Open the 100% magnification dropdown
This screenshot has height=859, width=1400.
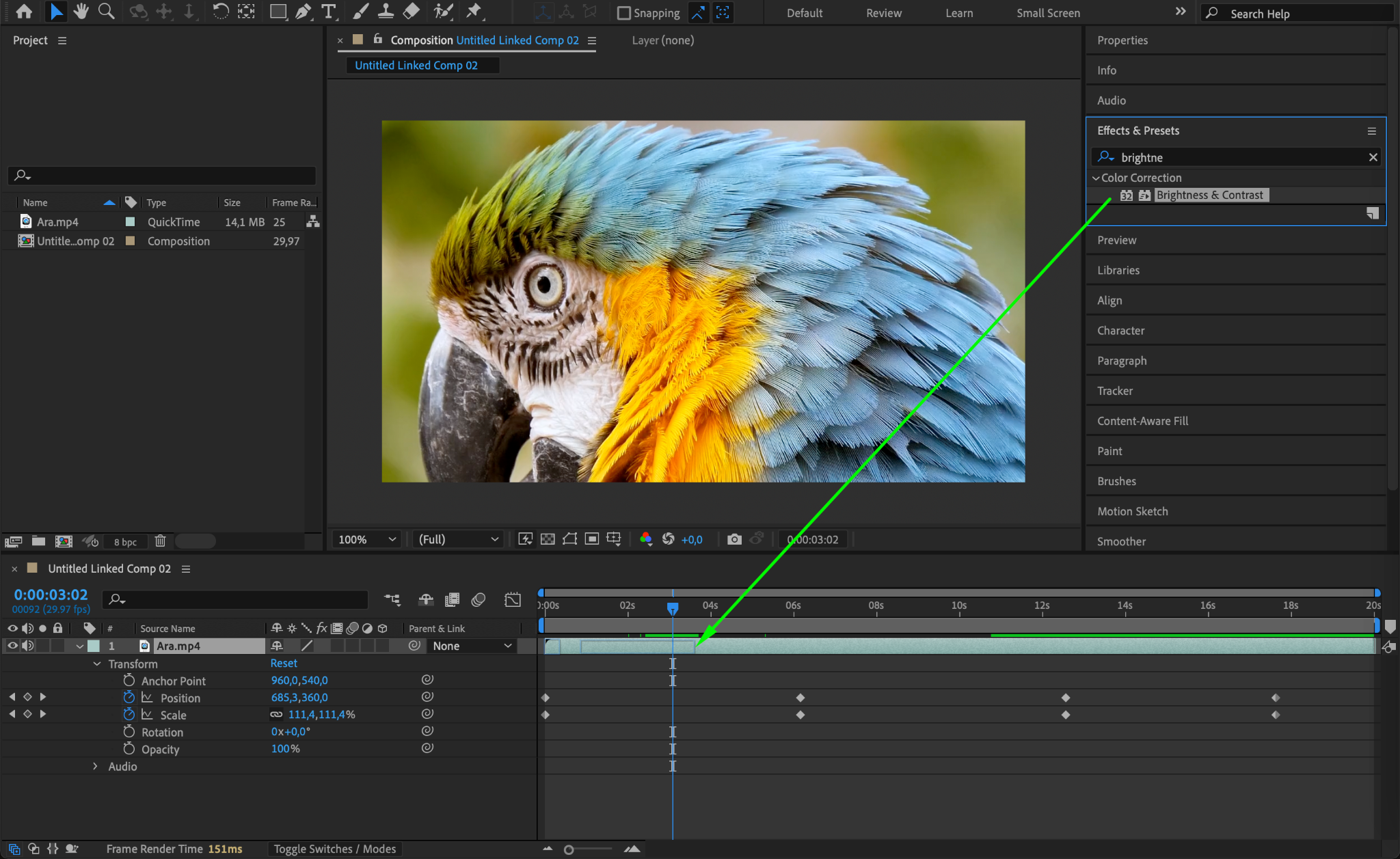(366, 539)
